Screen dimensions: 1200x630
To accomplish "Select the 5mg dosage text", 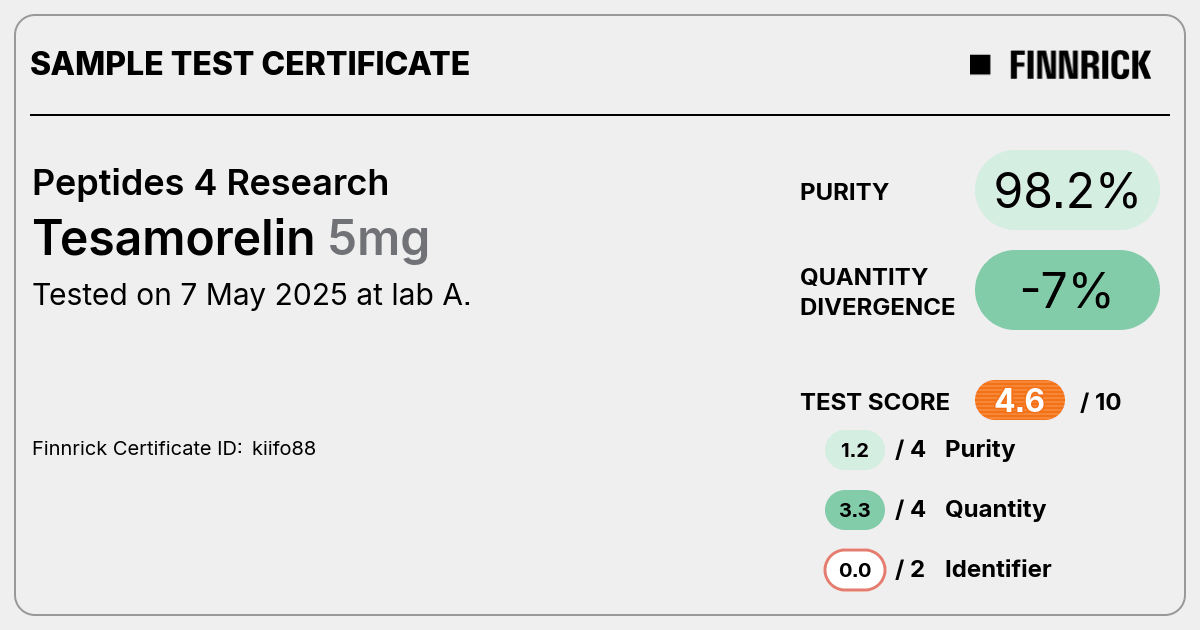I will [x=379, y=240].
